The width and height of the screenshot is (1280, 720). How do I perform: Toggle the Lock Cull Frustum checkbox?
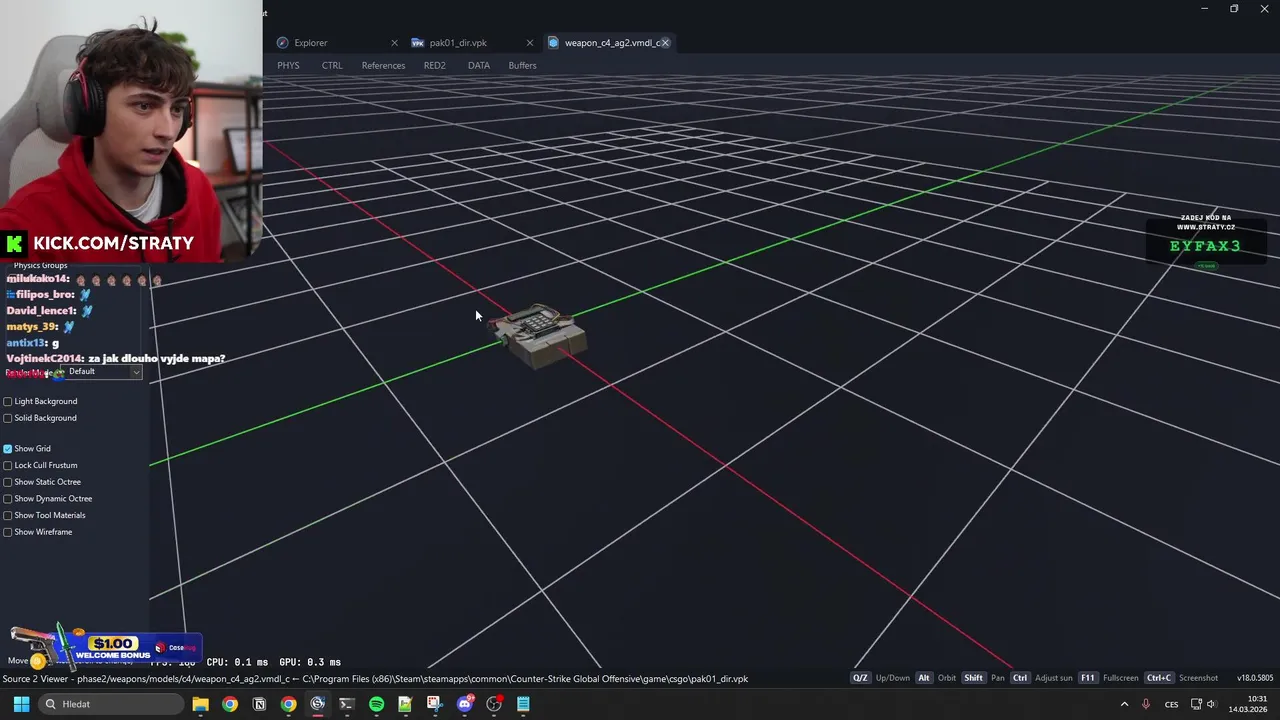[x=8, y=465]
